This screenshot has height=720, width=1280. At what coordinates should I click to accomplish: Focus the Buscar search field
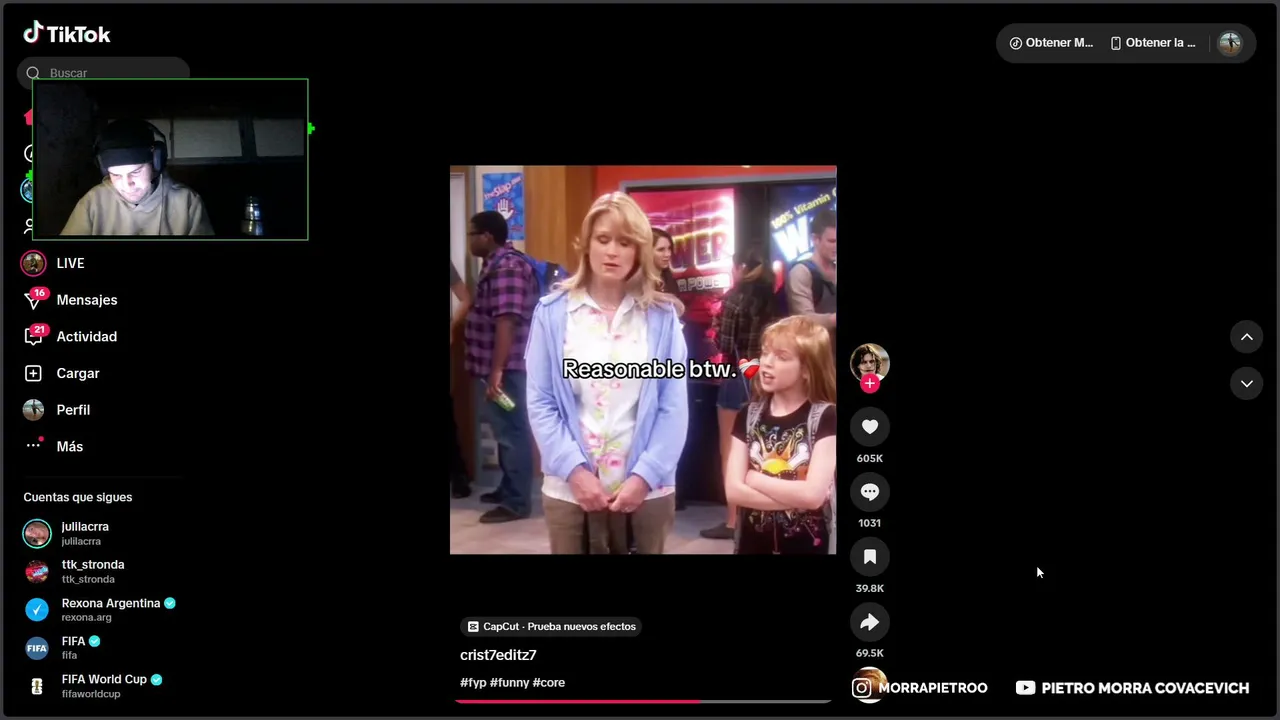coord(103,72)
